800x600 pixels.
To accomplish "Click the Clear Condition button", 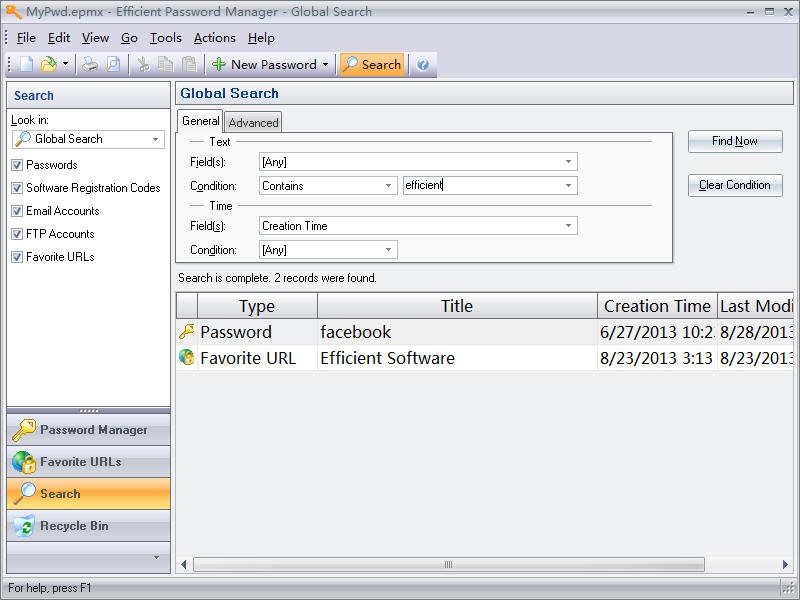I will 735,185.
